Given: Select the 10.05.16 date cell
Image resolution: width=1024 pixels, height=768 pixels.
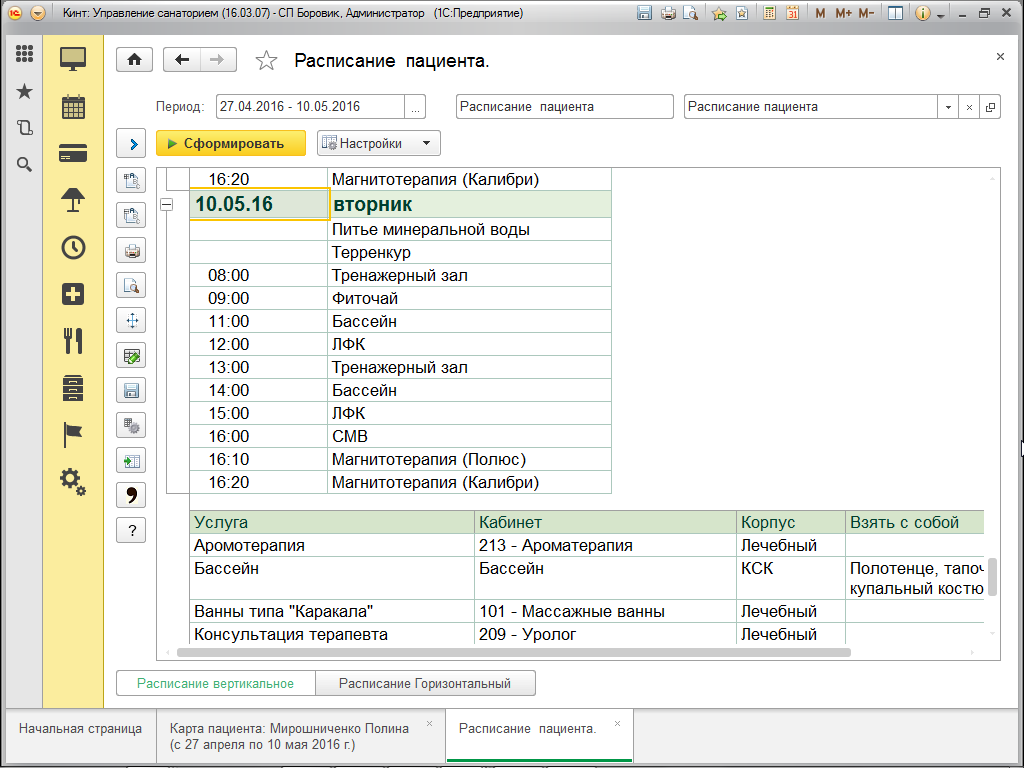Looking at the screenshot, I should 259,204.
